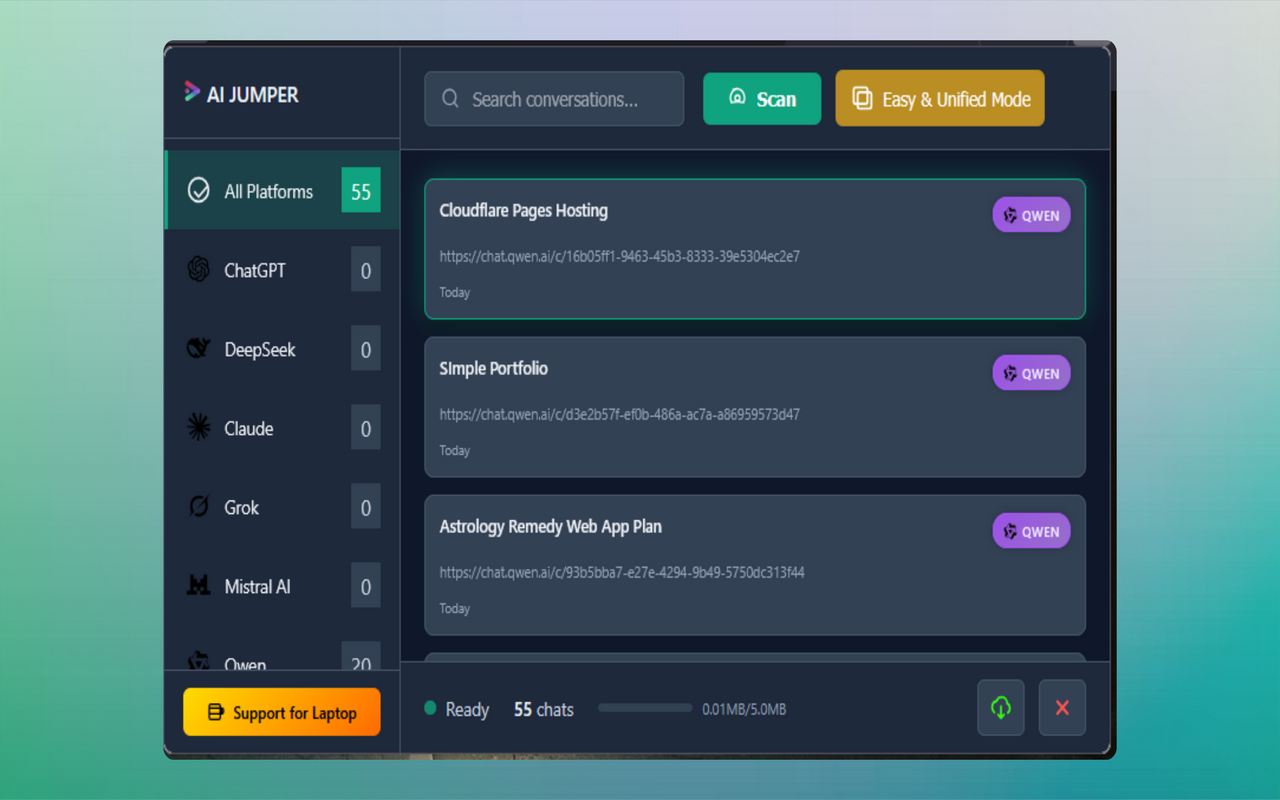Click Today label on Simple Portfolio card
1280x800 pixels.
click(455, 450)
